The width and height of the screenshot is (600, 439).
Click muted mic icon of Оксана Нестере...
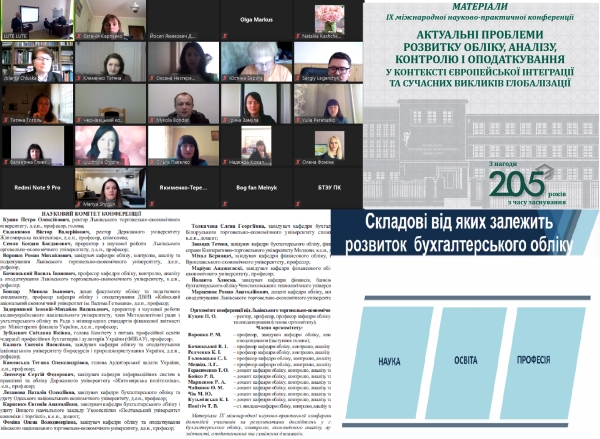(x=152, y=78)
